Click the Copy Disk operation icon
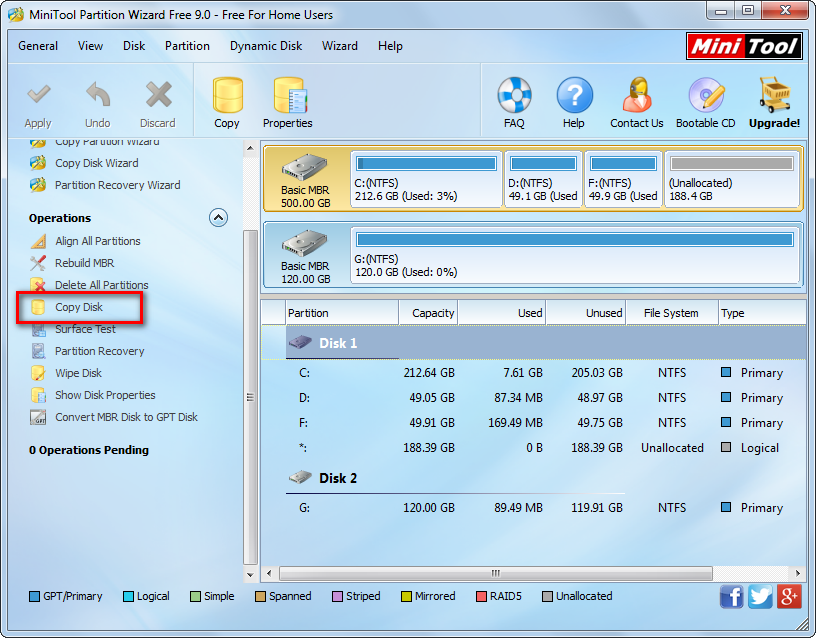 pos(38,307)
